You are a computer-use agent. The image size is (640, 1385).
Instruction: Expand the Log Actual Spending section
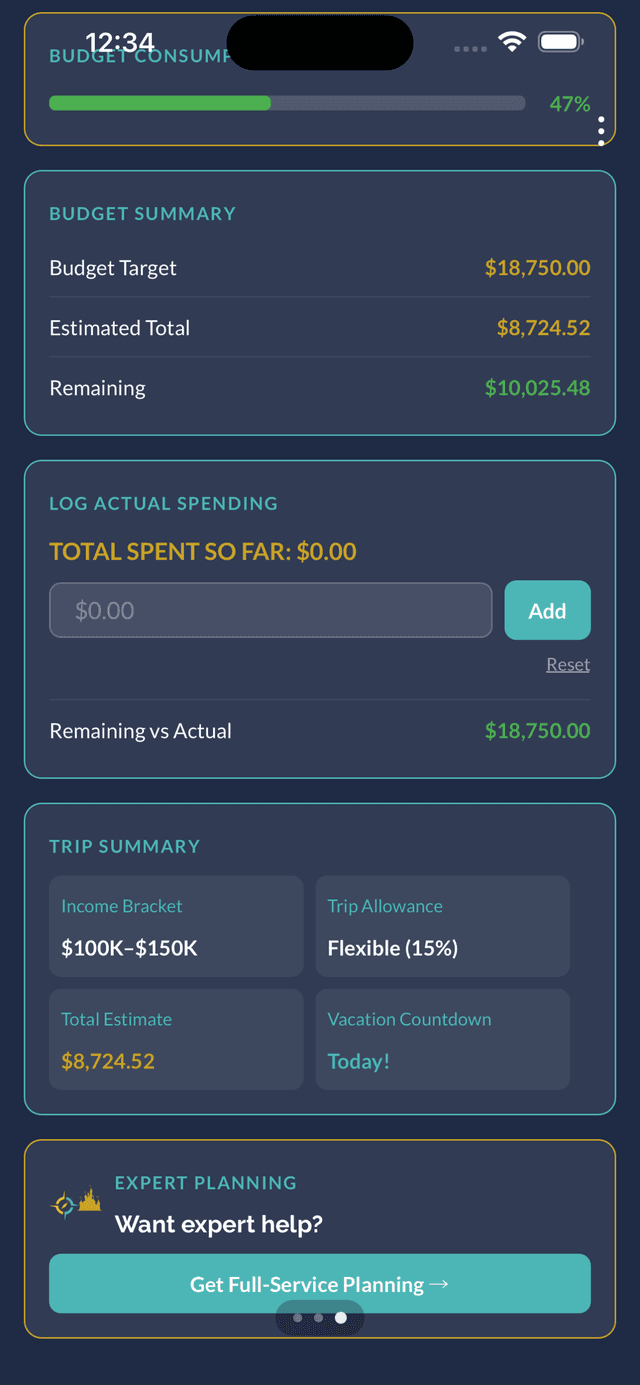click(x=163, y=503)
